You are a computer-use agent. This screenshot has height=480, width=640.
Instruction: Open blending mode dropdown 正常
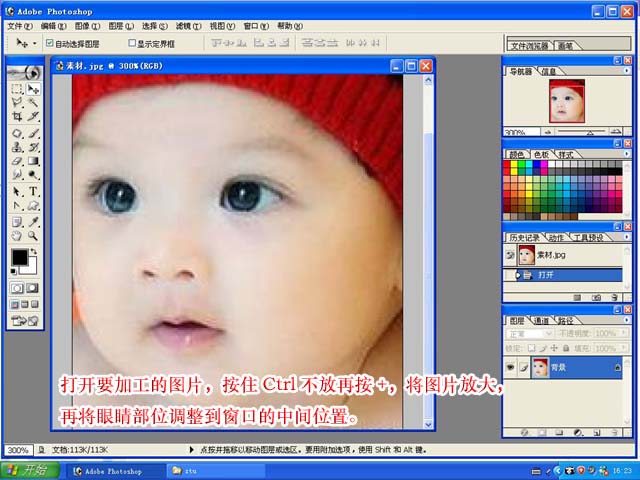coord(529,333)
